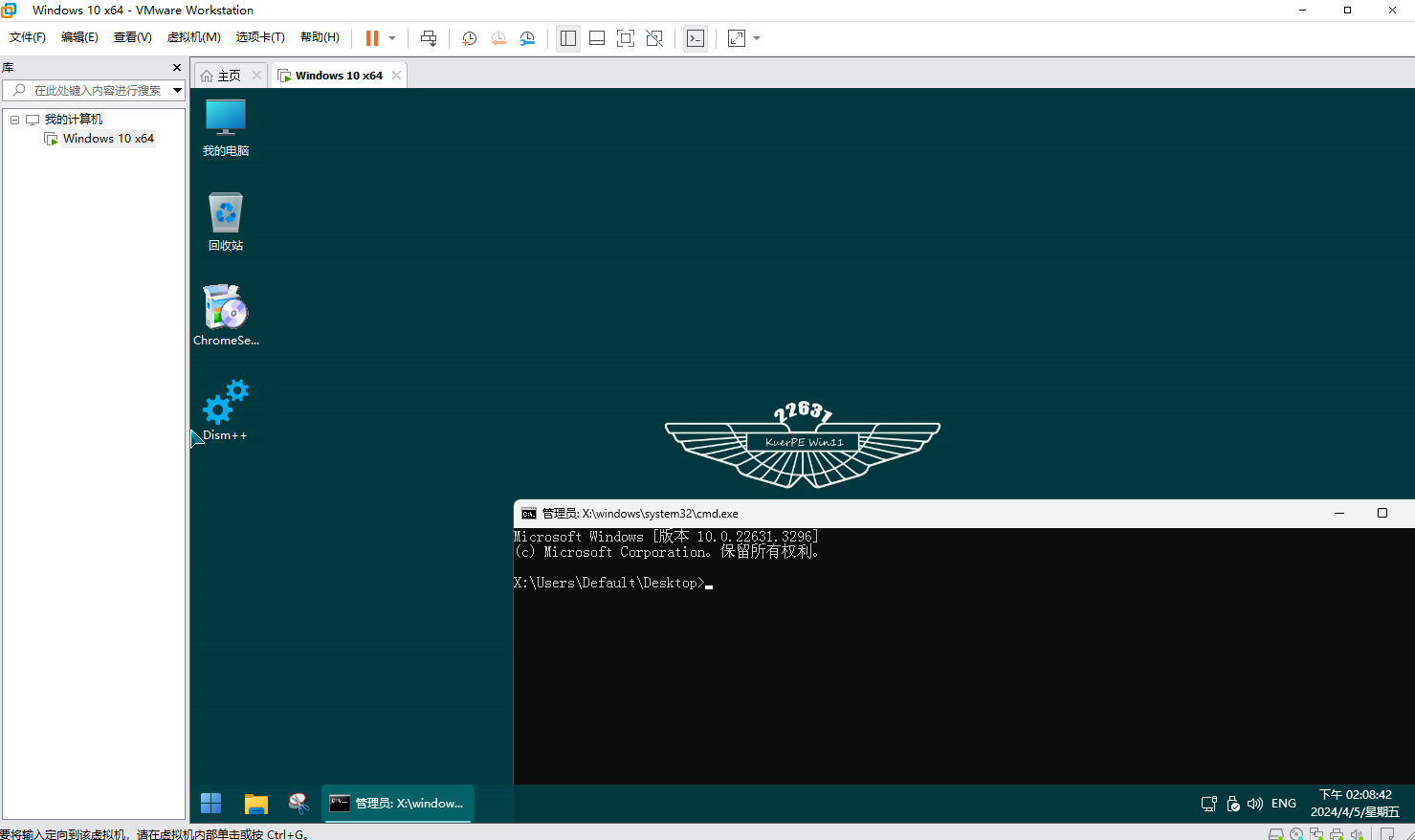Open the 选项卡(T) menu
1415x840 pixels.
pyautogui.click(x=260, y=37)
